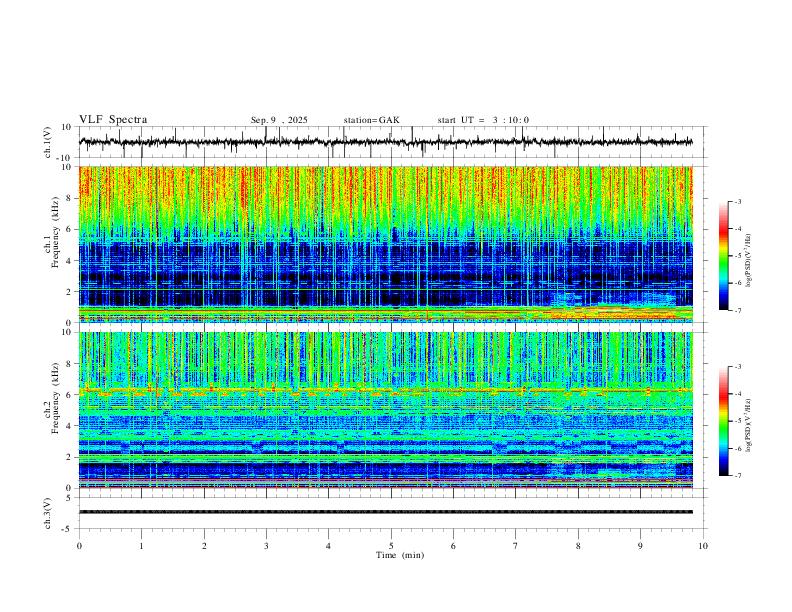Viewport: 792px width, 612px height.
Task: Click the "3" tick on the Time axis
Action: tap(266, 546)
